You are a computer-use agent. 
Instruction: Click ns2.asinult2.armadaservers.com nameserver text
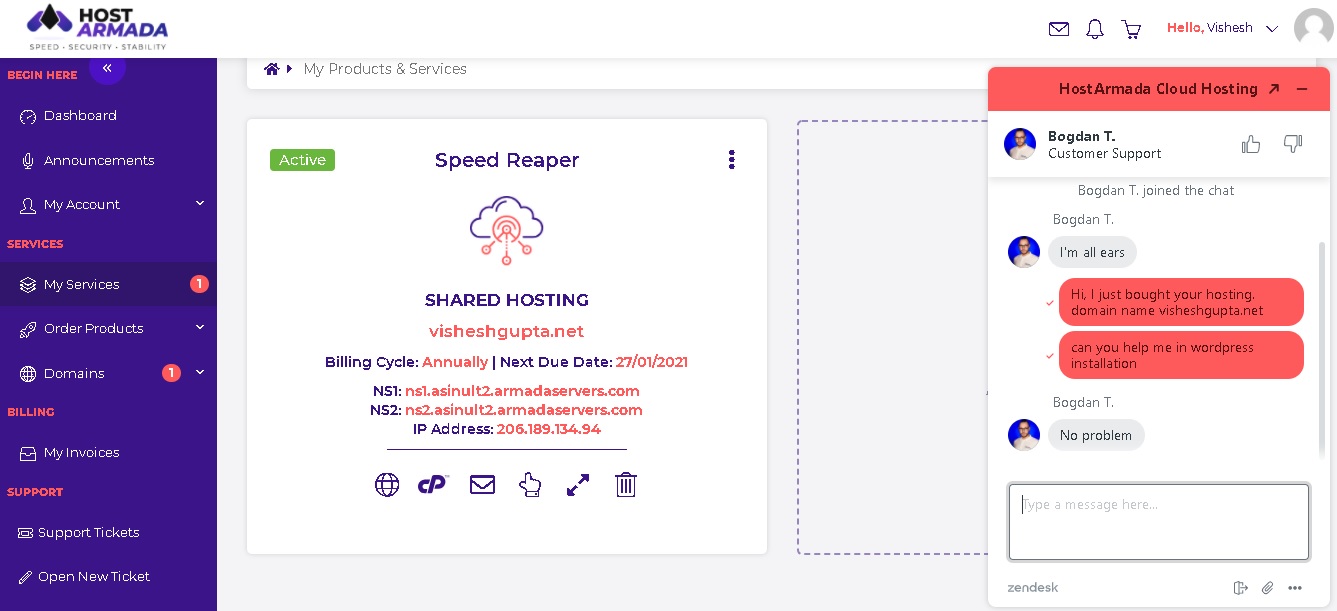523,410
